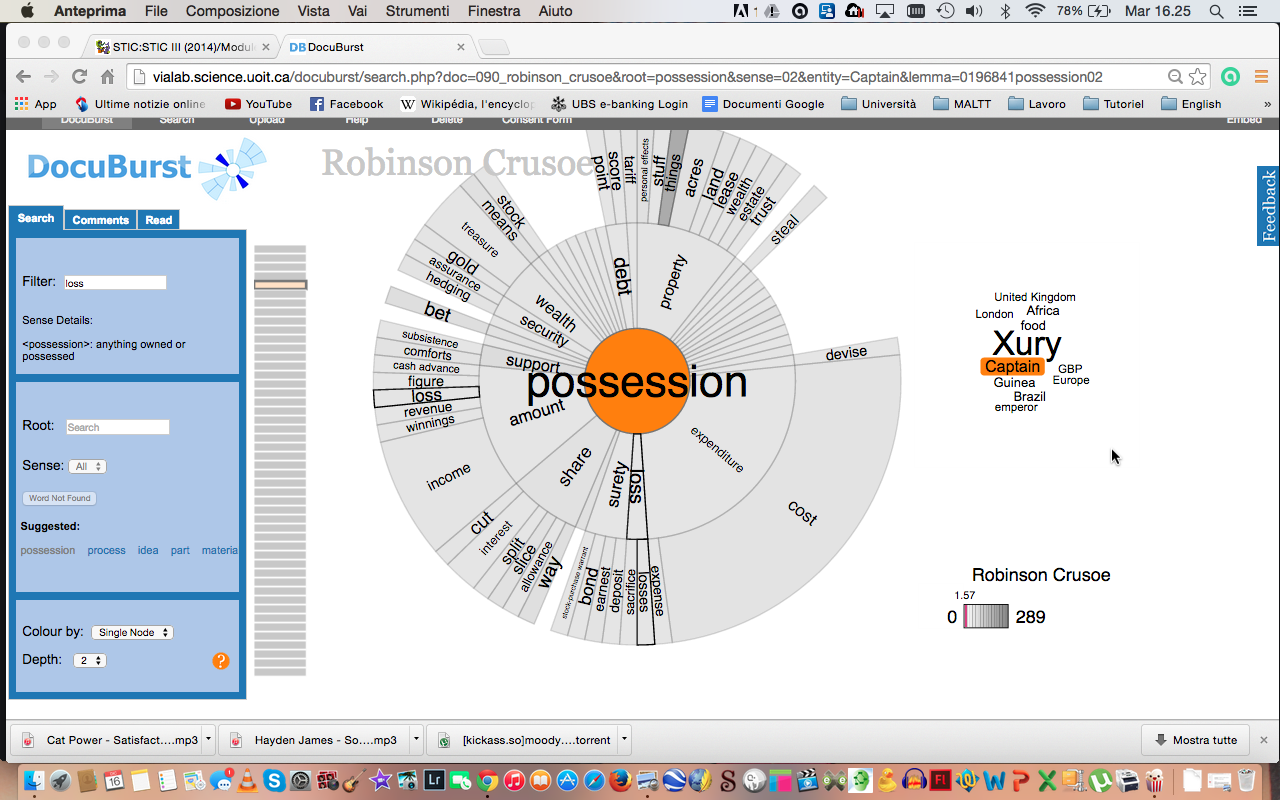The image size is (1280, 800).
Task: Open Spotlight search in the menu bar
Action: click(1216, 11)
